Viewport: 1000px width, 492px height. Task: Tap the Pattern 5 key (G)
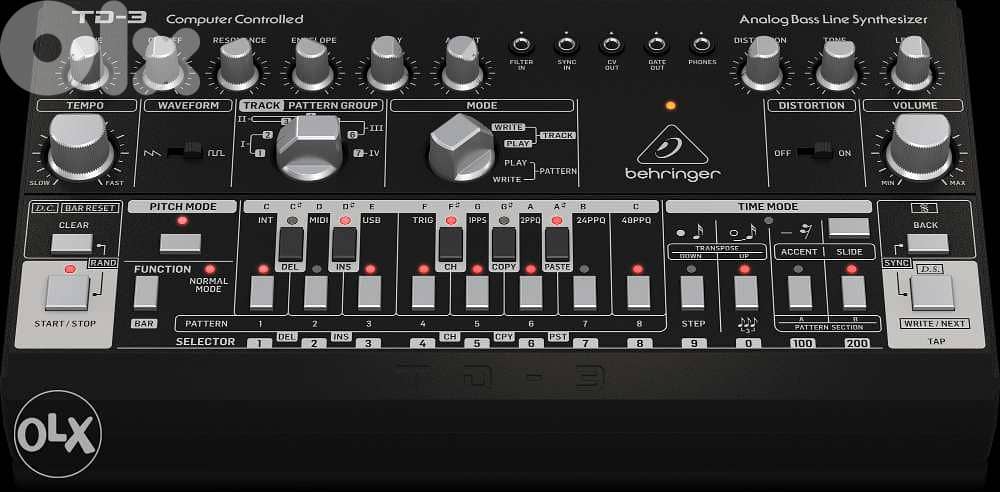[477, 293]
